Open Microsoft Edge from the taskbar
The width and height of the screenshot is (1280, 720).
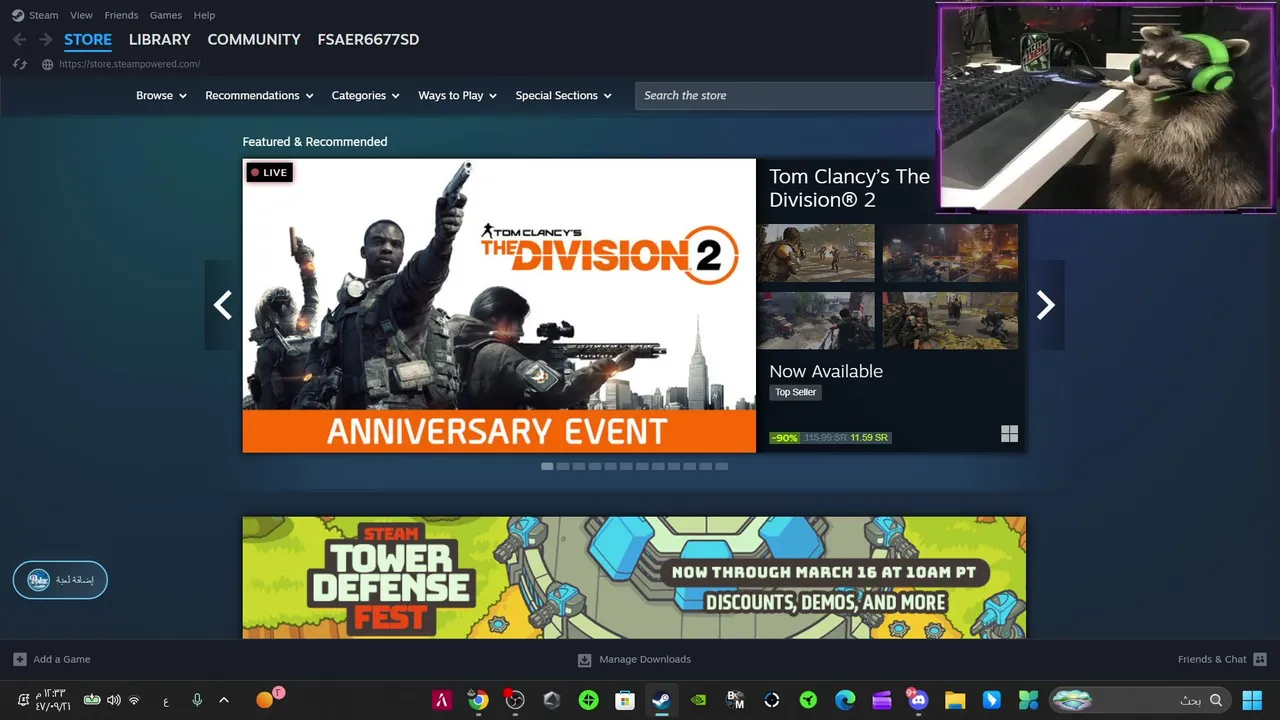click(845, 700)
